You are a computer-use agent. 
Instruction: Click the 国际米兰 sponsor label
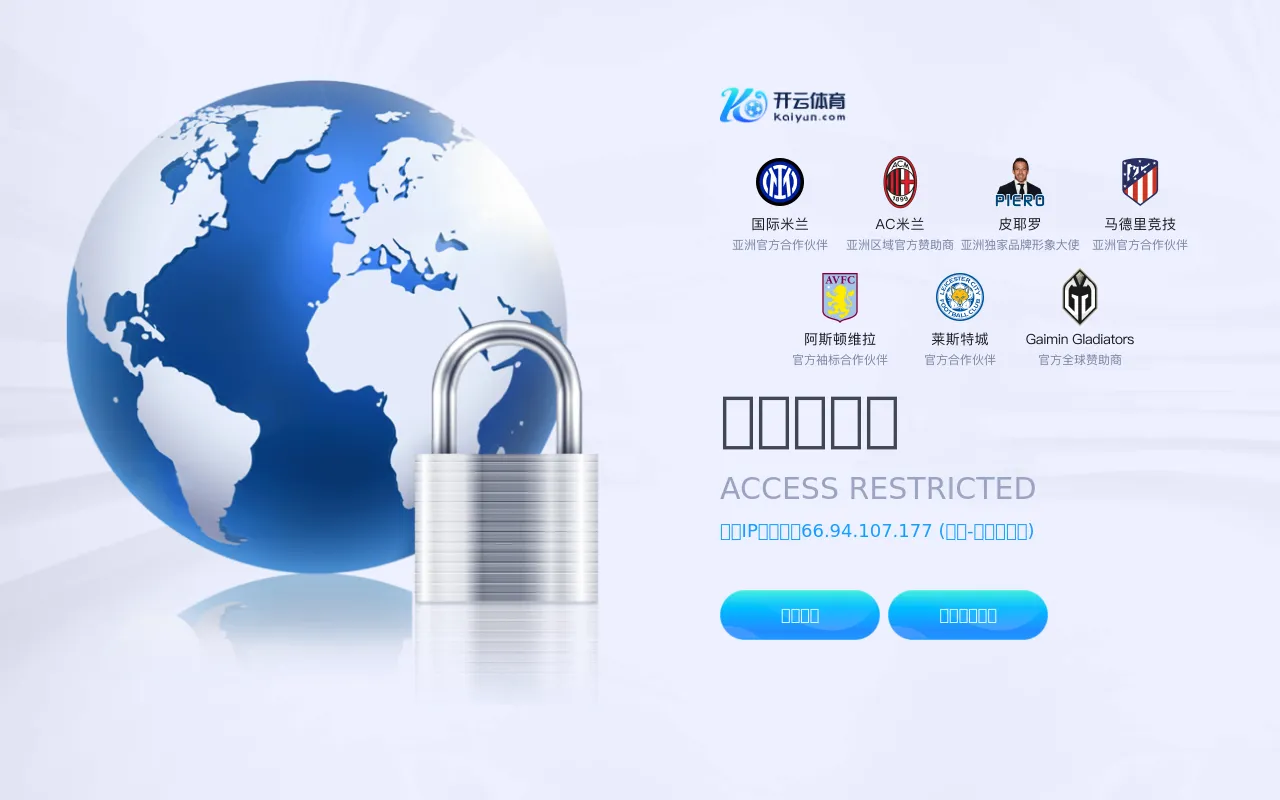[780, 224]
